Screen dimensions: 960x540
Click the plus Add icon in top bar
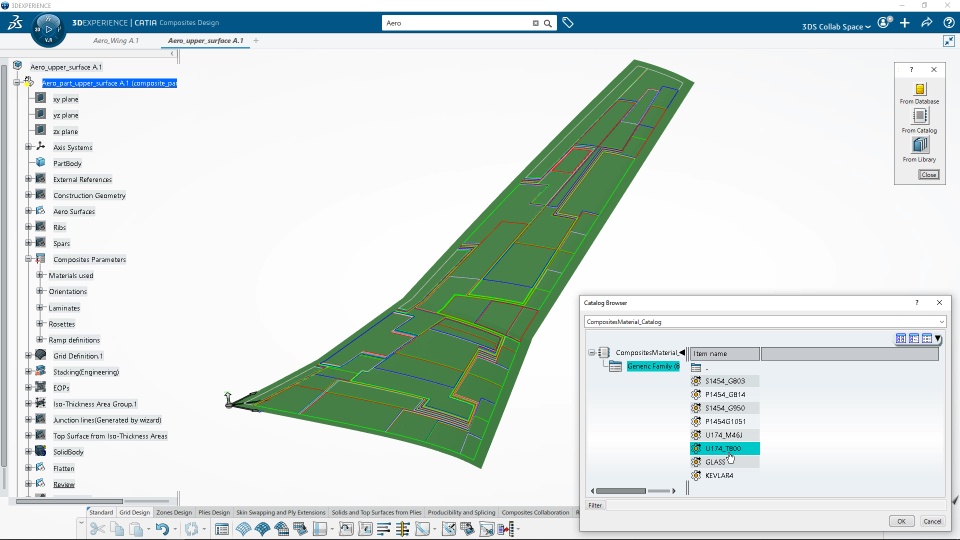click(x=905, y=23)
